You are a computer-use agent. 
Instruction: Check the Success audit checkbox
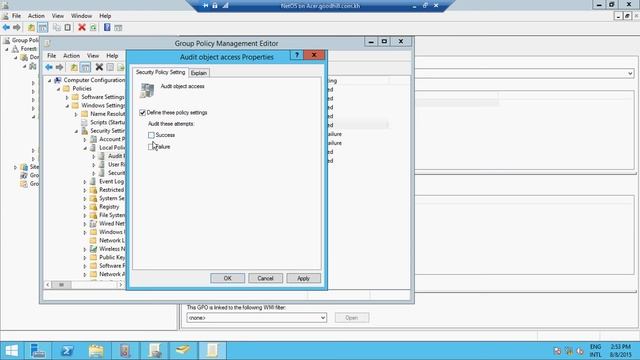tap(151, 135)
